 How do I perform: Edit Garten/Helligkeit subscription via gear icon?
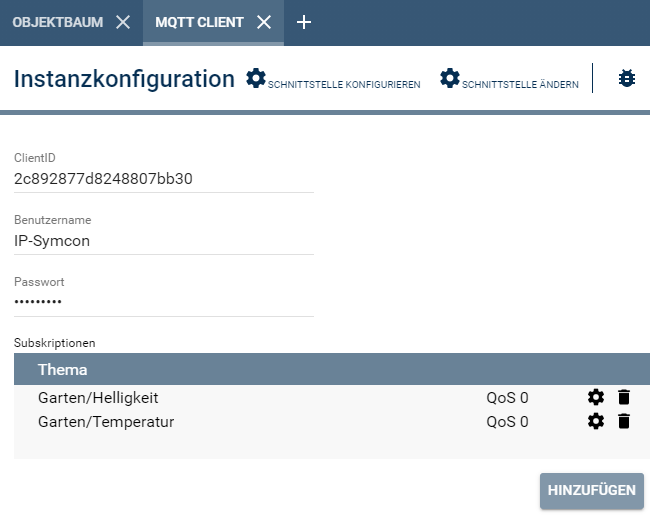click(x=596, y=398)
